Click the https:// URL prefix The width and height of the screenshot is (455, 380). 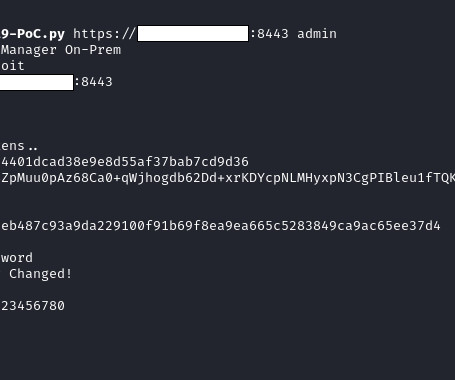pyautogui.click(x=105, y=34)
